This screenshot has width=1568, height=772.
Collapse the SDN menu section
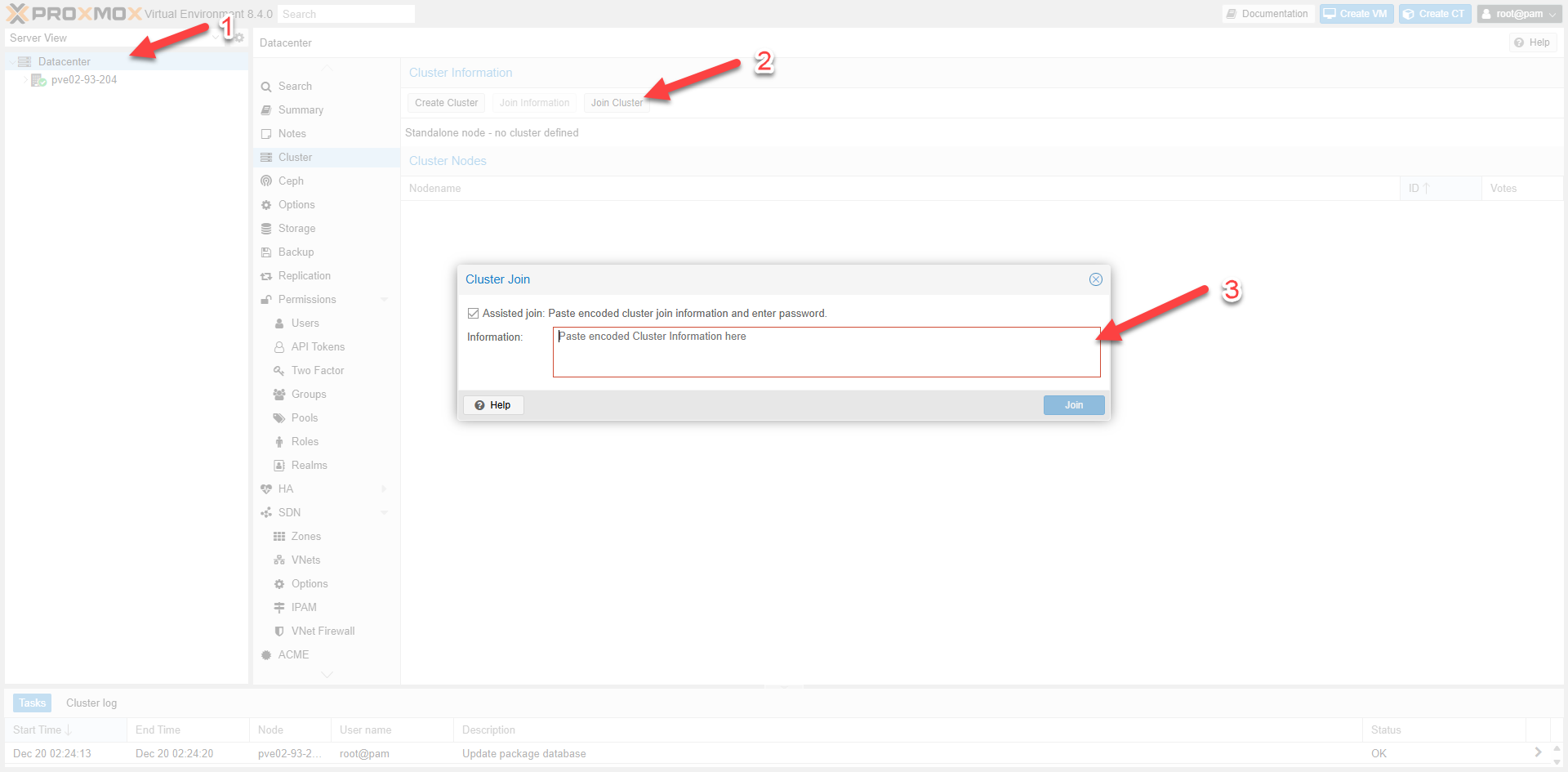384,513
